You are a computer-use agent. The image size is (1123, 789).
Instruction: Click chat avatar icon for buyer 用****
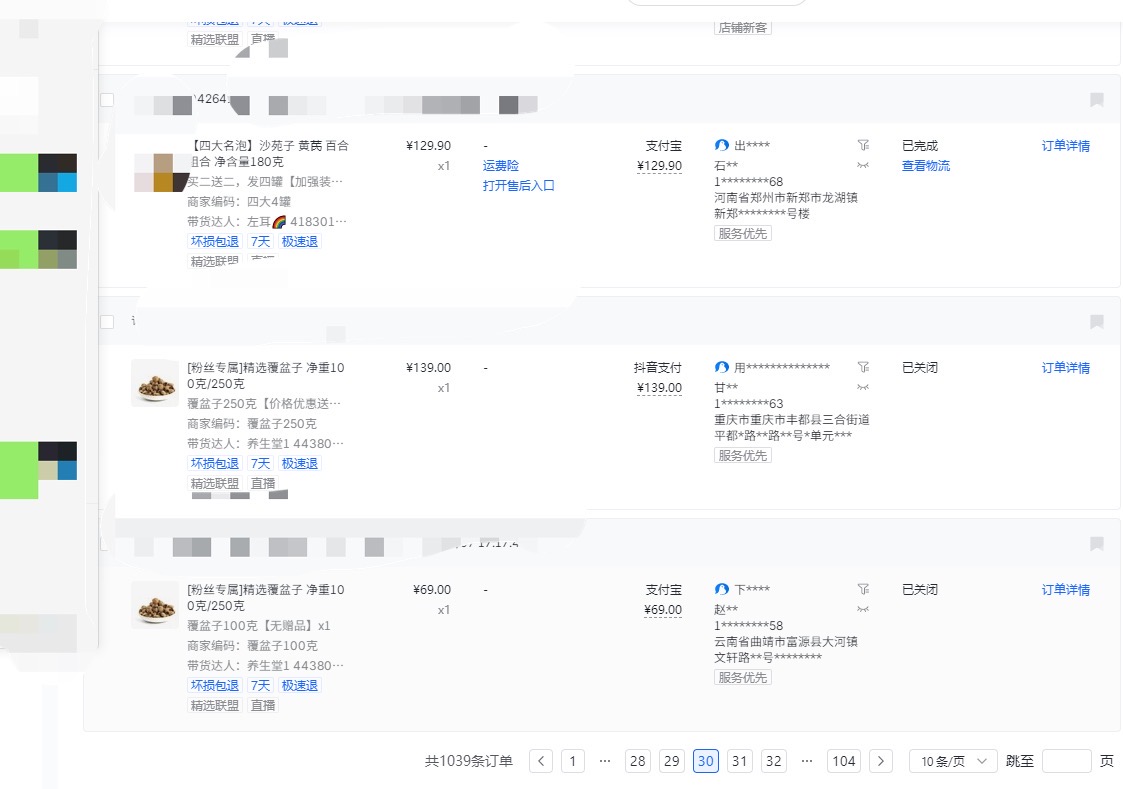click(x=722, y=368)
